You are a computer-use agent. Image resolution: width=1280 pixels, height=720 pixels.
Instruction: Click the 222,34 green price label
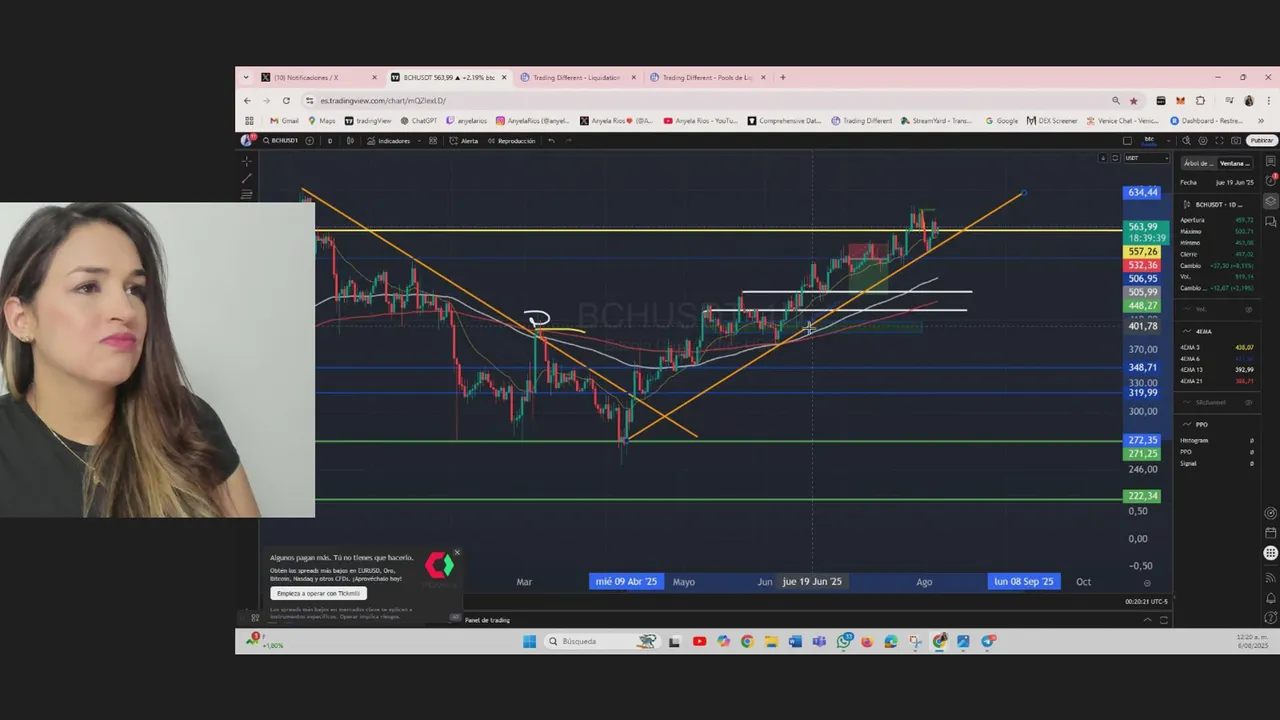tap(1142, 496)
